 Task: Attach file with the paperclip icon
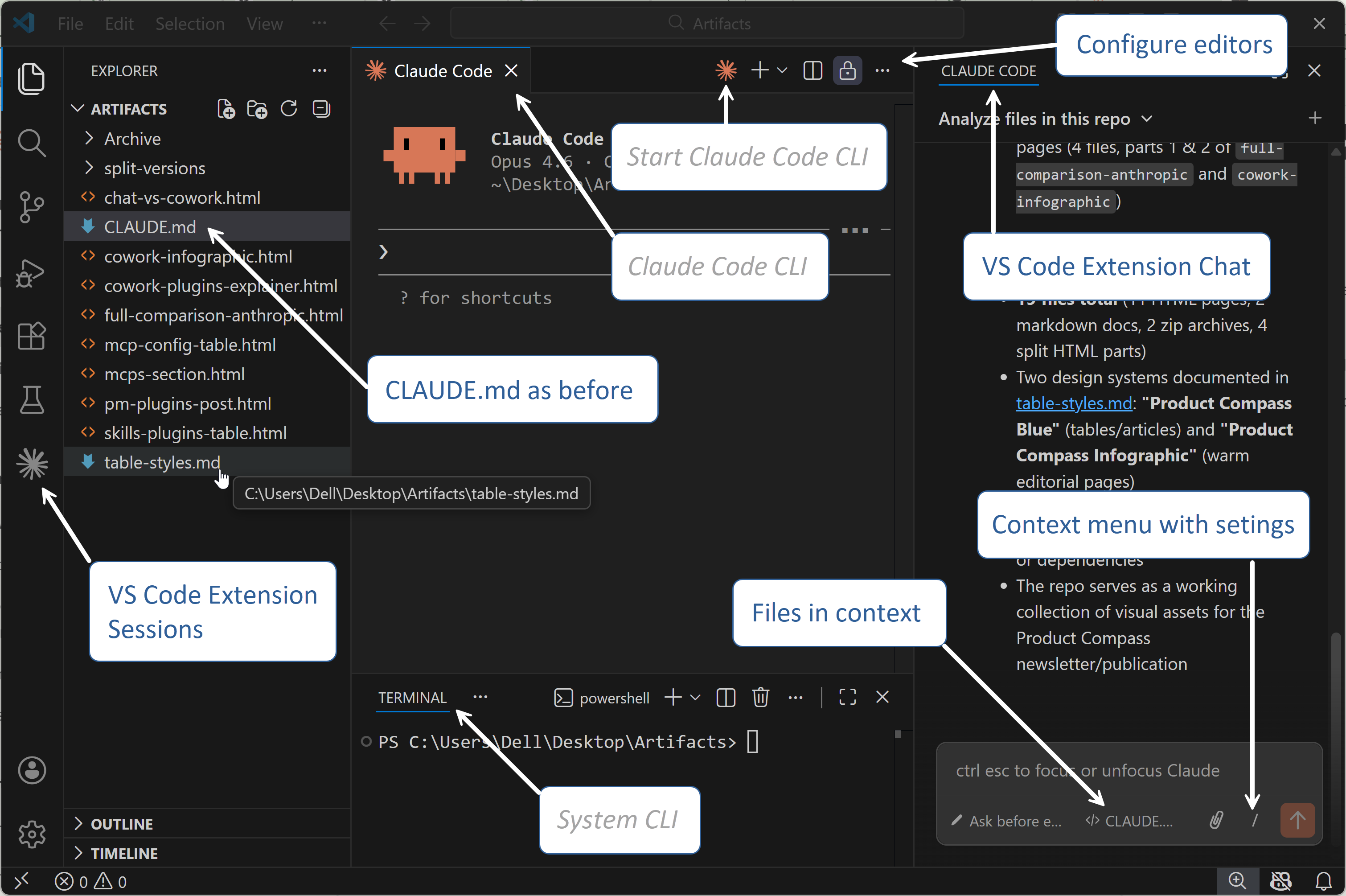click(x=1216, y=821)
